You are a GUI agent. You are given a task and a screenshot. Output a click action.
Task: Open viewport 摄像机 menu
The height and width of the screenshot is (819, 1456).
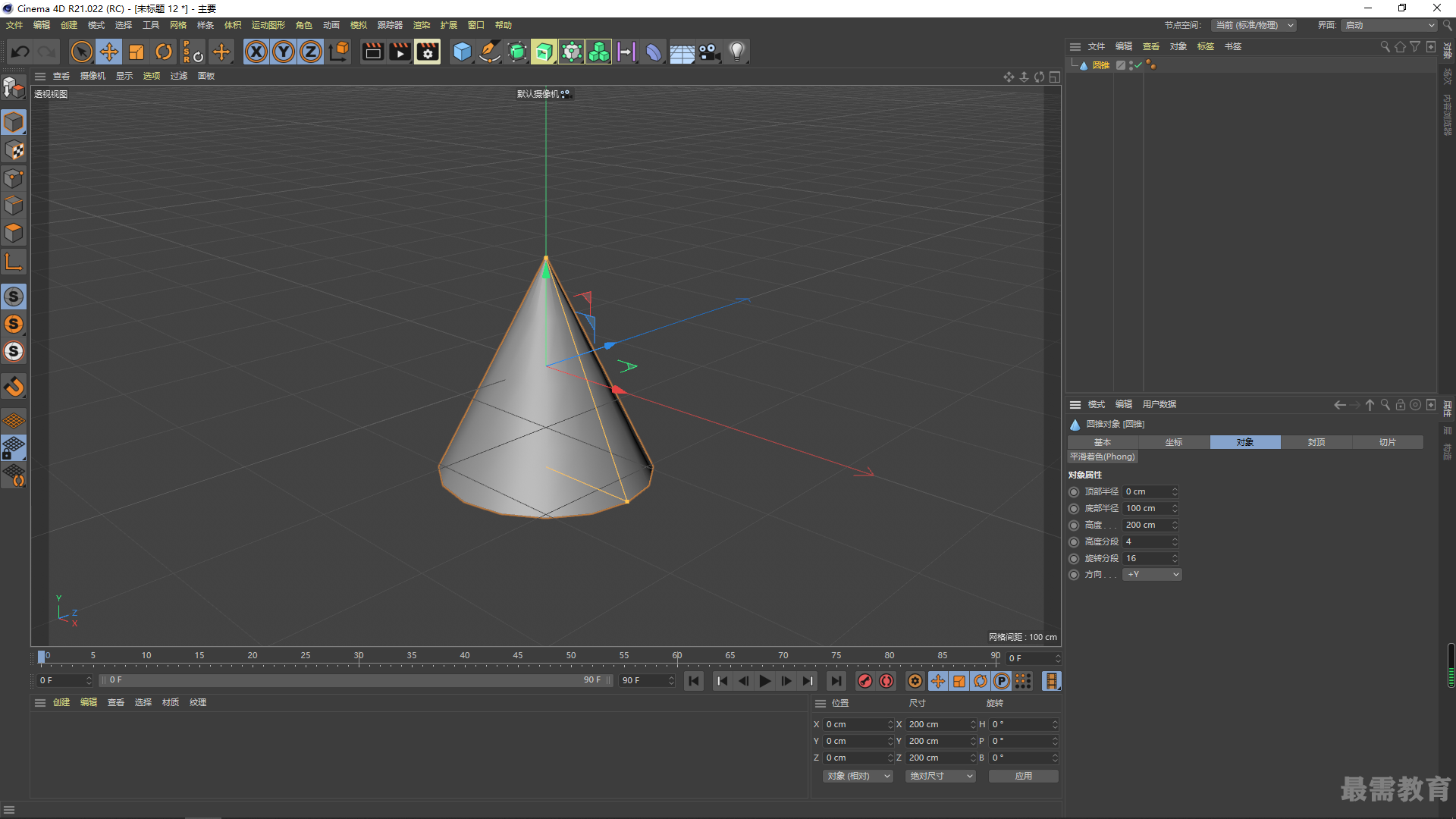93,76
